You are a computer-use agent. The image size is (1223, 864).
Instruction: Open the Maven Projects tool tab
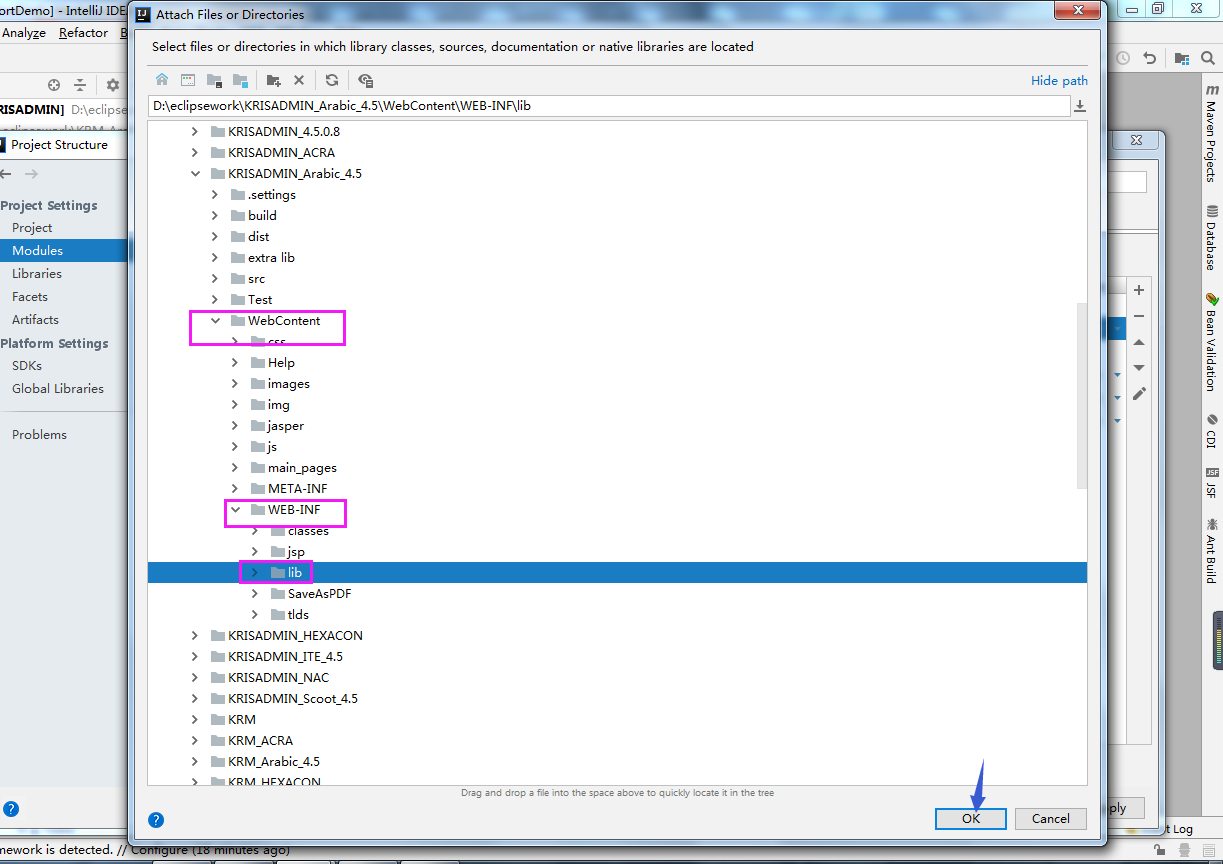1211,133
